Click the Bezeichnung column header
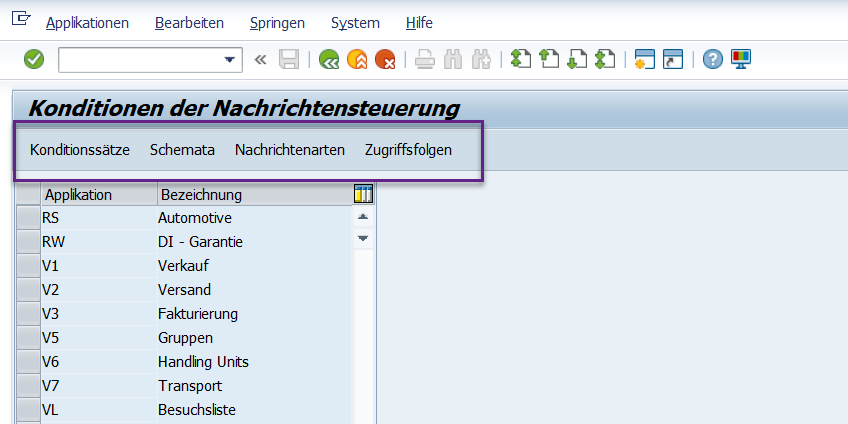Viewport: 848px width, 424px height. click(x=255, y=194)
